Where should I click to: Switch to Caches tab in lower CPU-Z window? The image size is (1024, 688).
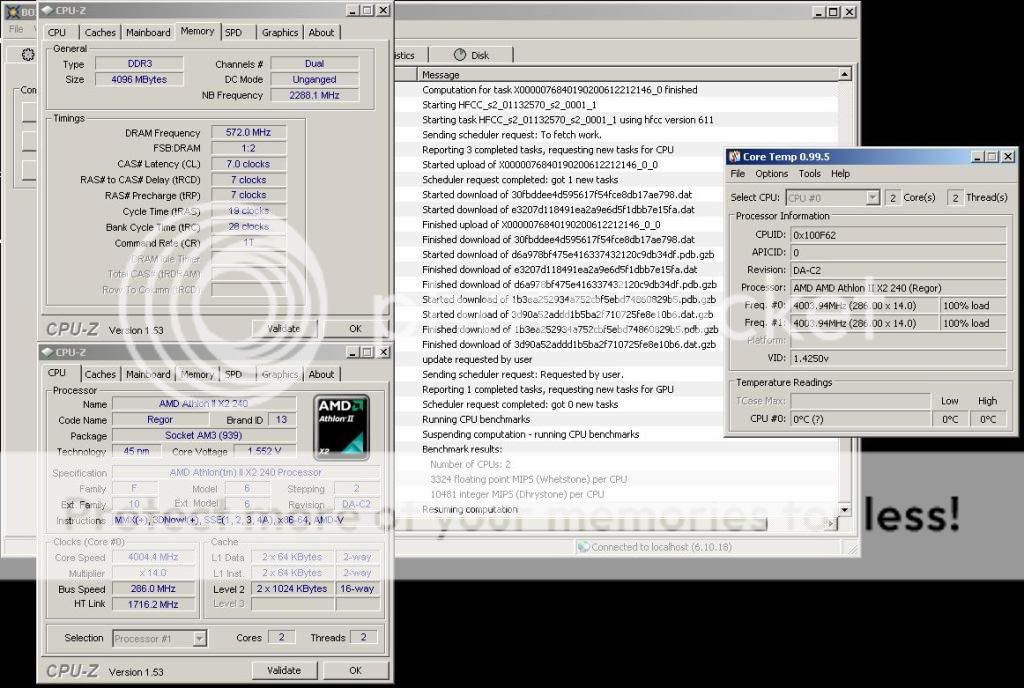pyautogui.click(x=100, y=374)
